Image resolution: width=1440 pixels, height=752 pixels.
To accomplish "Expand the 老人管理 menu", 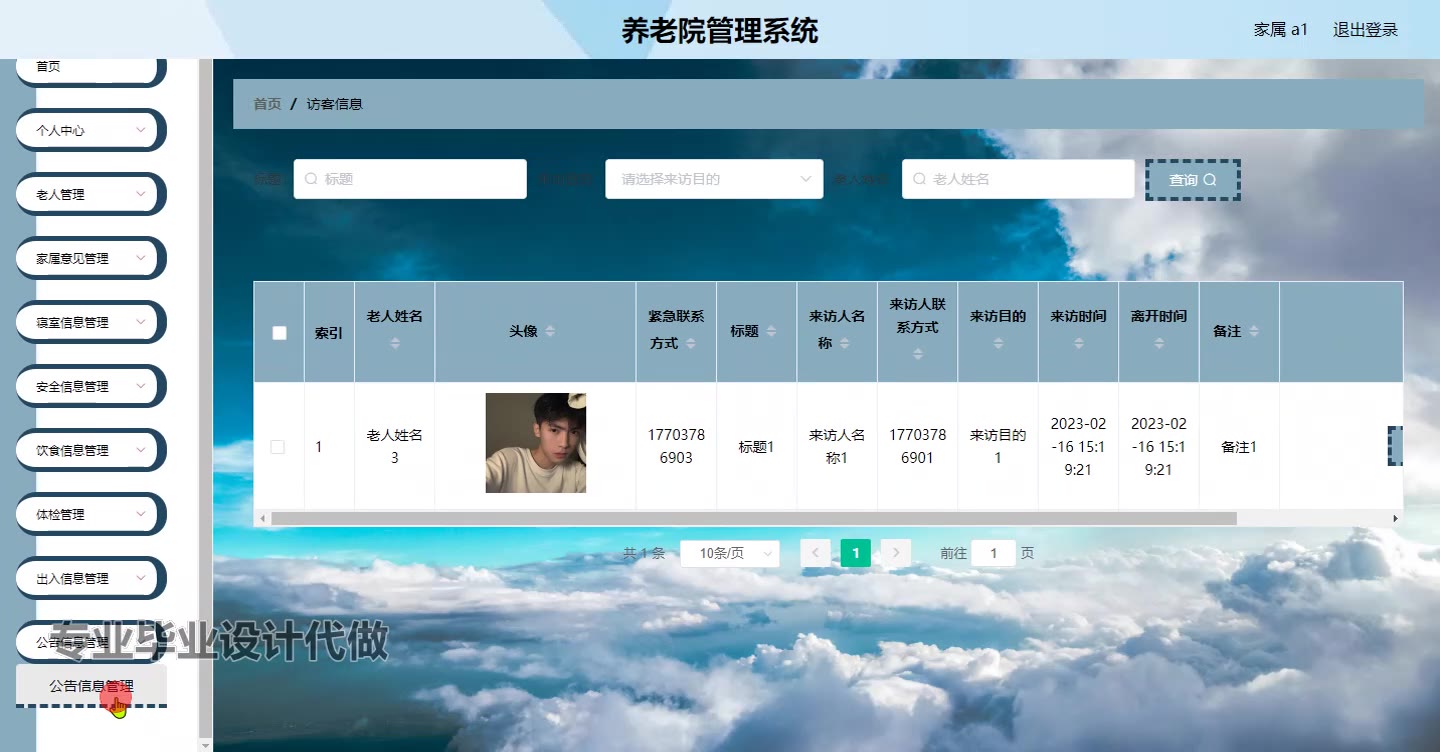I will tap(90, 194).
